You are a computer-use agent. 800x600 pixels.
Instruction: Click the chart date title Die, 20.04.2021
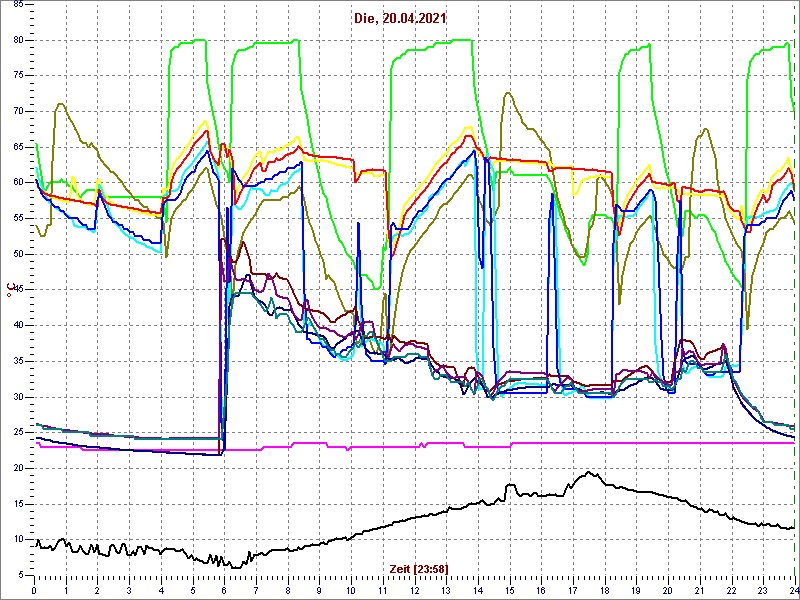point(400,18)
